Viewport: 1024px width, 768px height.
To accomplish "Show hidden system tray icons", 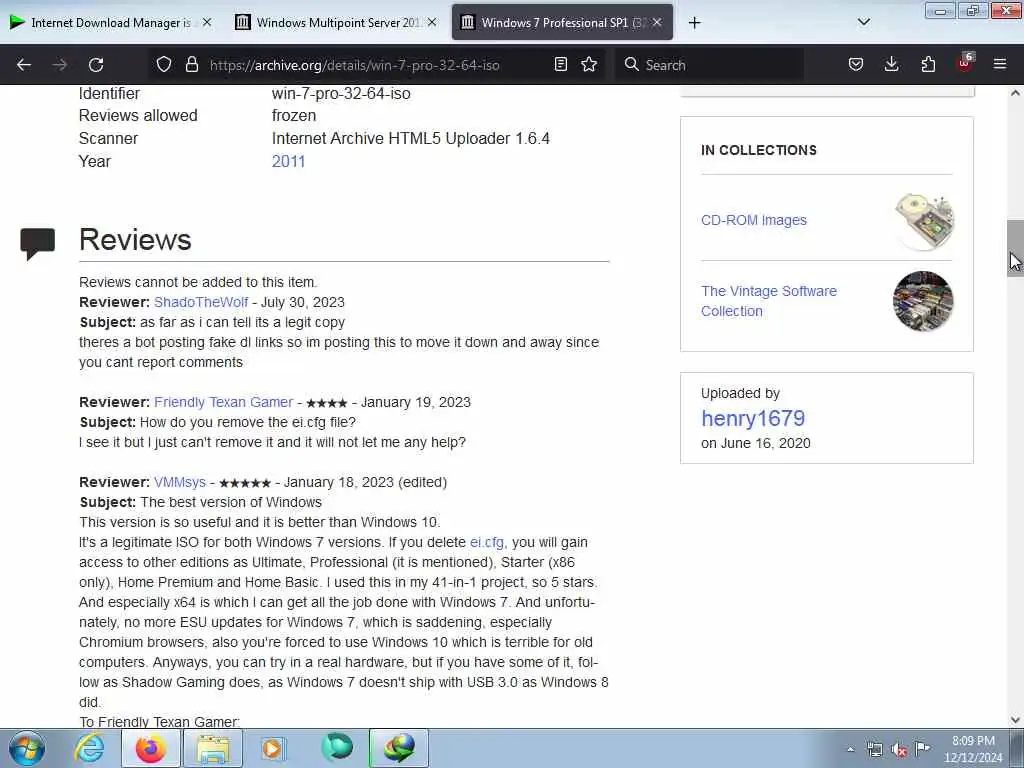I will pos(850,749).
